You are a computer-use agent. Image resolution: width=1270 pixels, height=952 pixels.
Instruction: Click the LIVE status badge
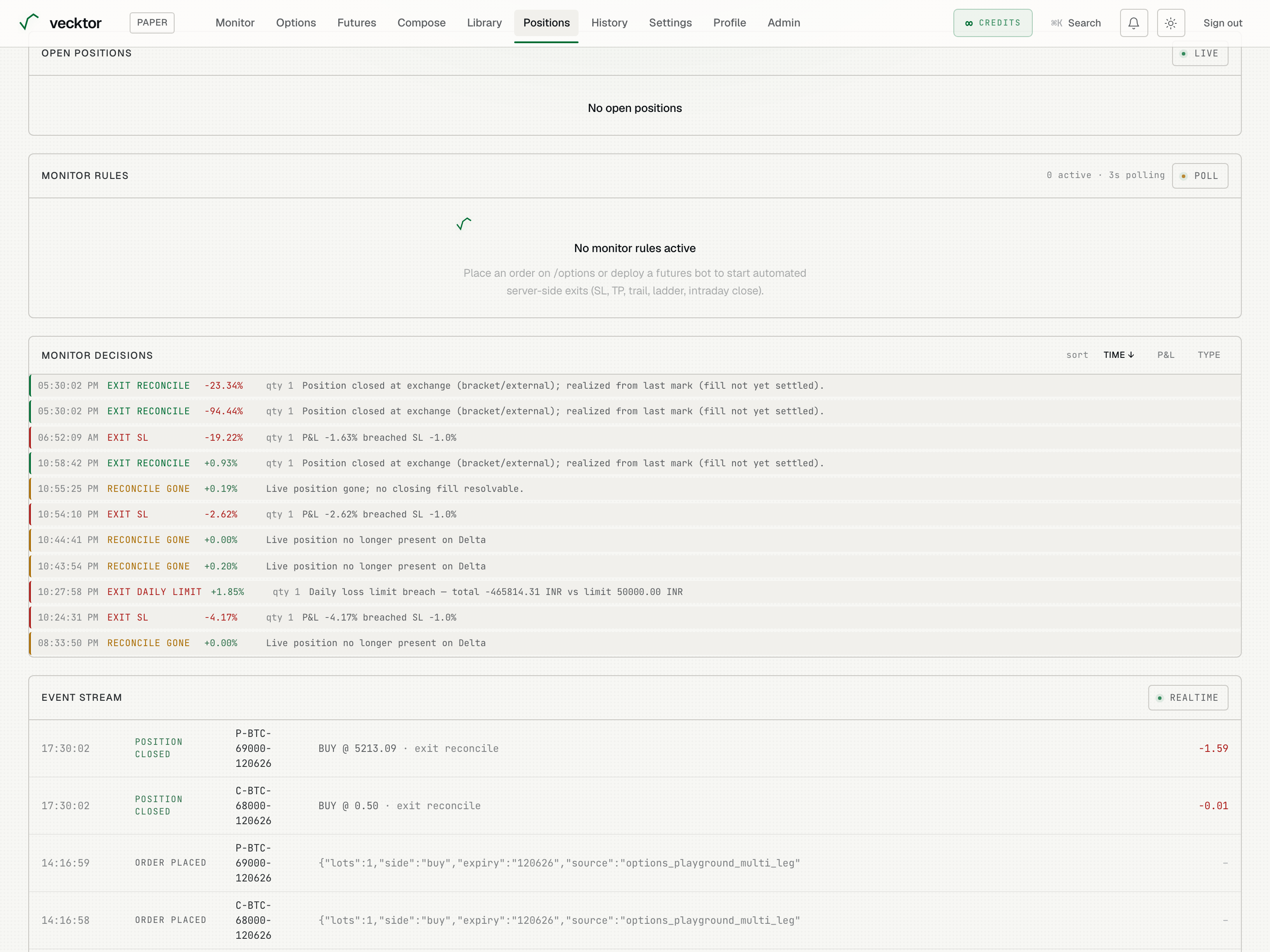[x=1200, y=53]
